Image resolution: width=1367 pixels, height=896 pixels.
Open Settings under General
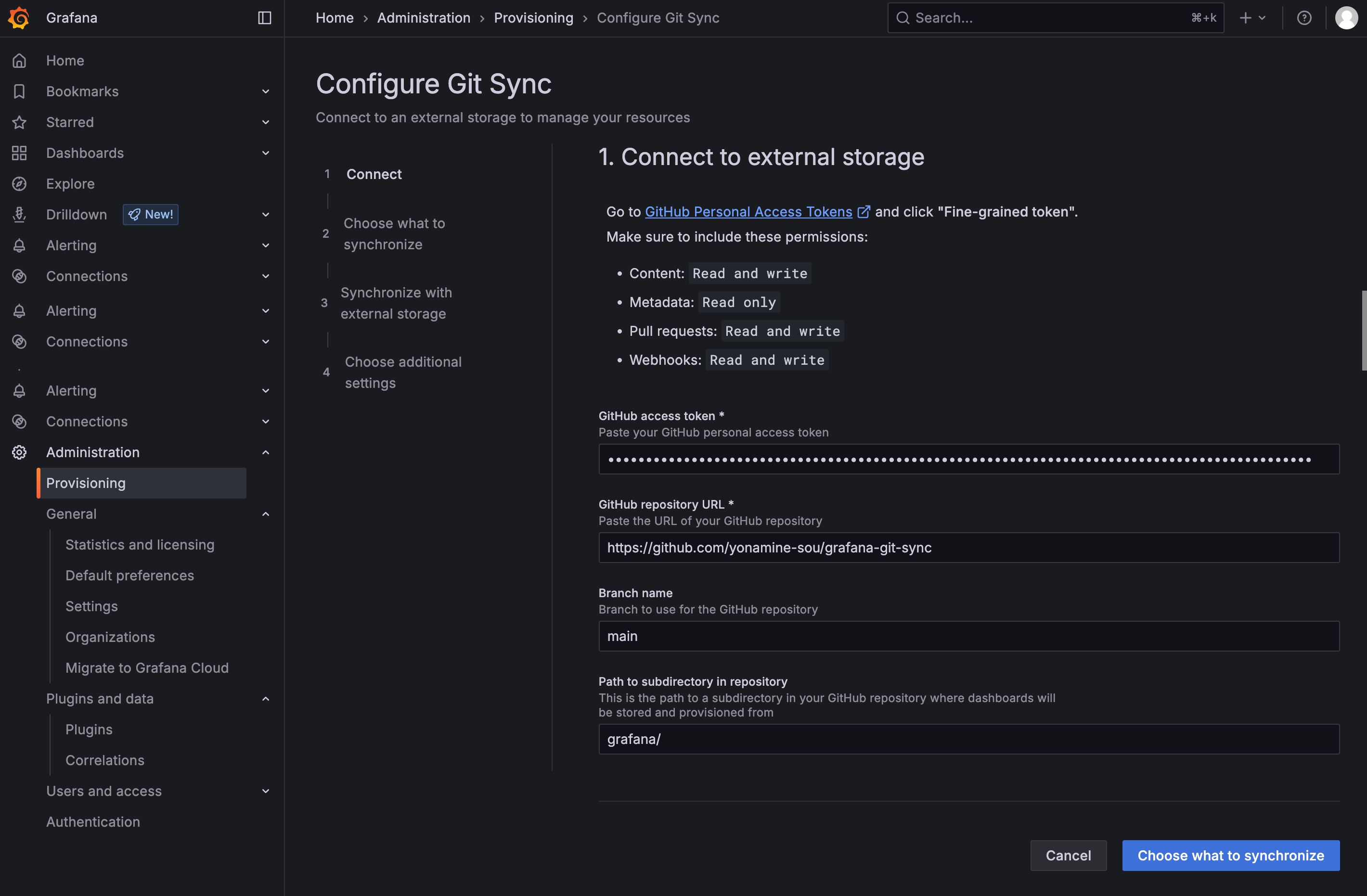91,606
